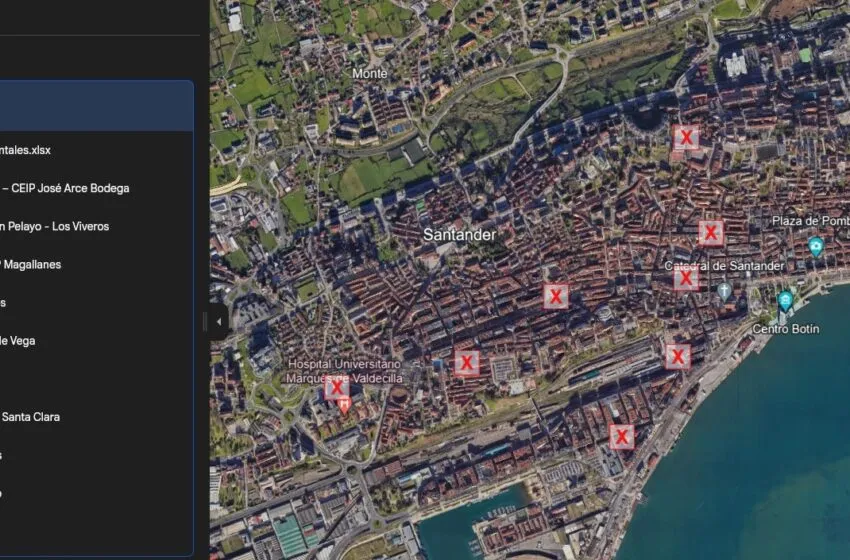The height and width of the screenshot is (560, 850).
Task: Choose the 'de Vega' list entry
Action: (18, 341)
